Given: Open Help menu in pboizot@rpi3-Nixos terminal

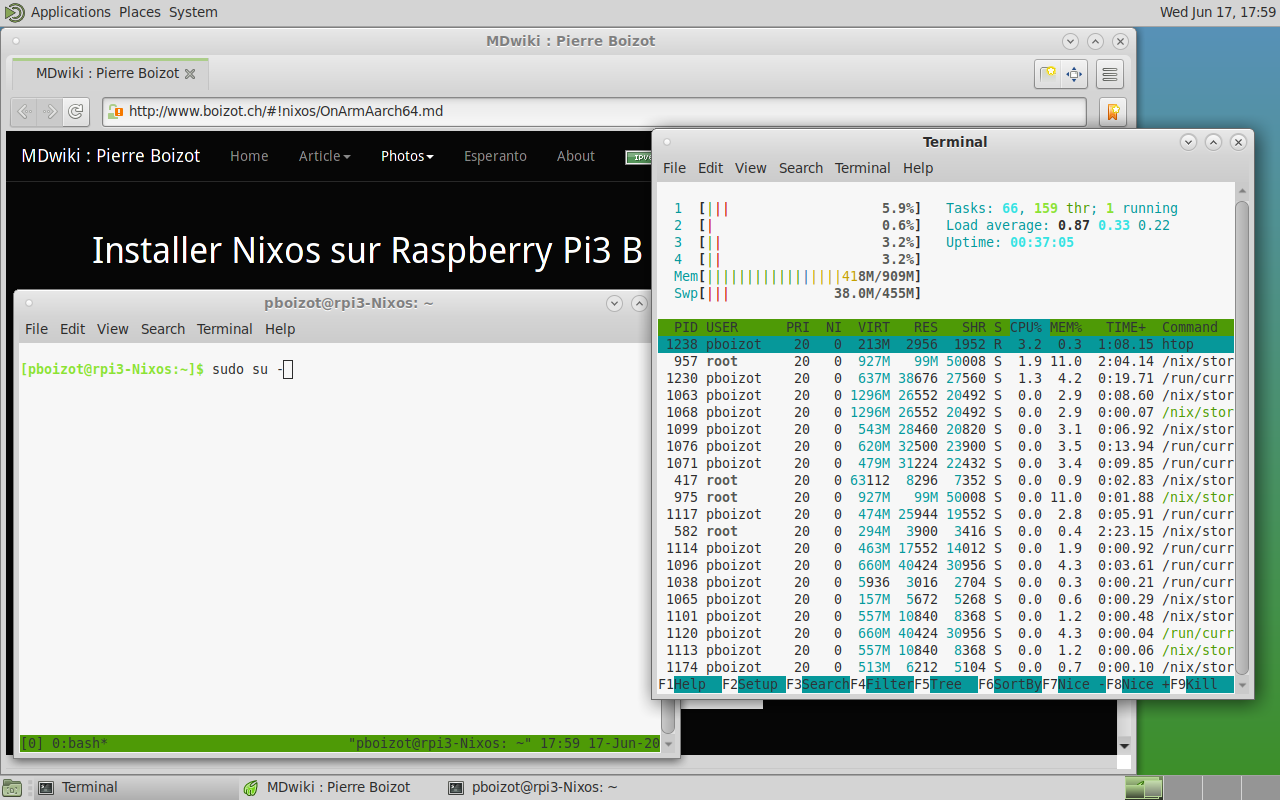Looking at the screenshot, I should pos(280,329).
